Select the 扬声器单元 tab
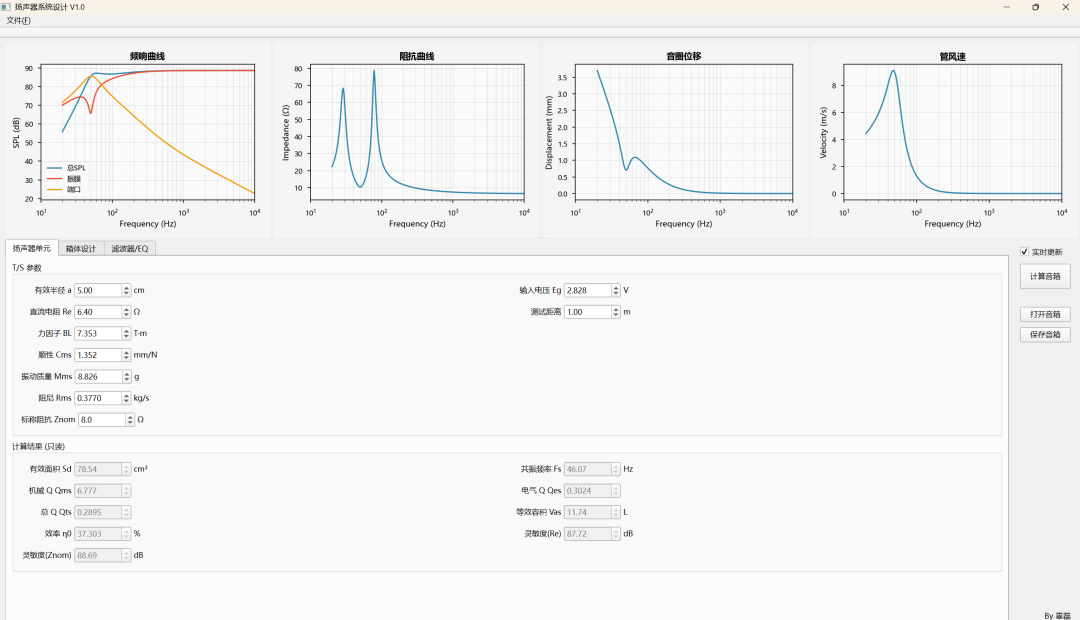The image size is (1080, 620). [x=31, y=248]
